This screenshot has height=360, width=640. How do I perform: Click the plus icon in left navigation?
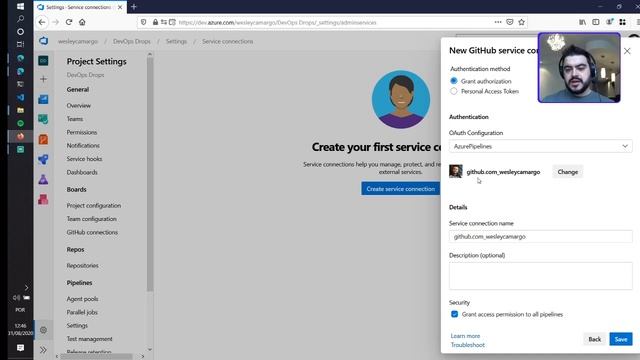pos(43,79)
